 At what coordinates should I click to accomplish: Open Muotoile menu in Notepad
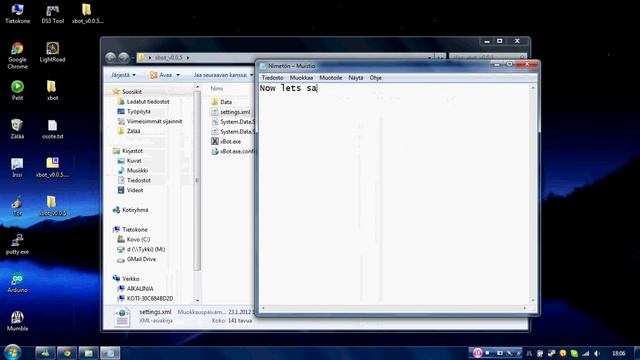click(x=331, y=78)
